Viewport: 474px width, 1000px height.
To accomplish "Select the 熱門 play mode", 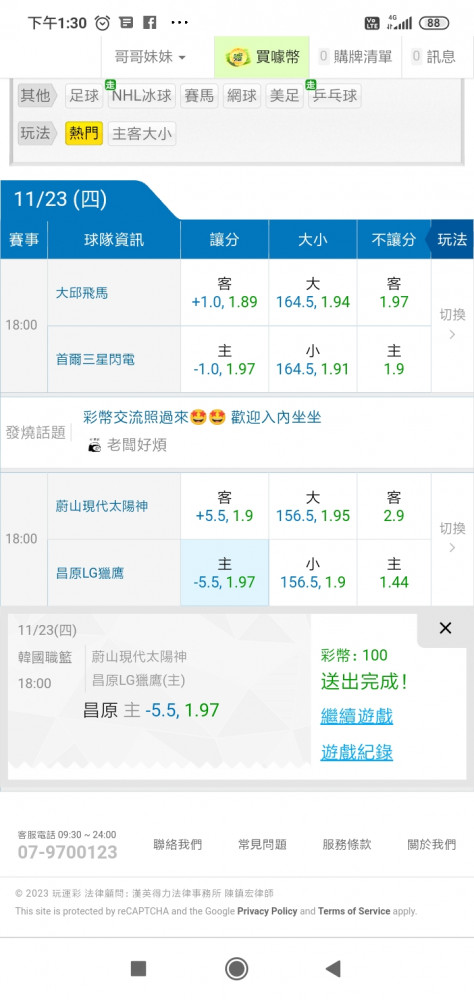I will [84, 133].
